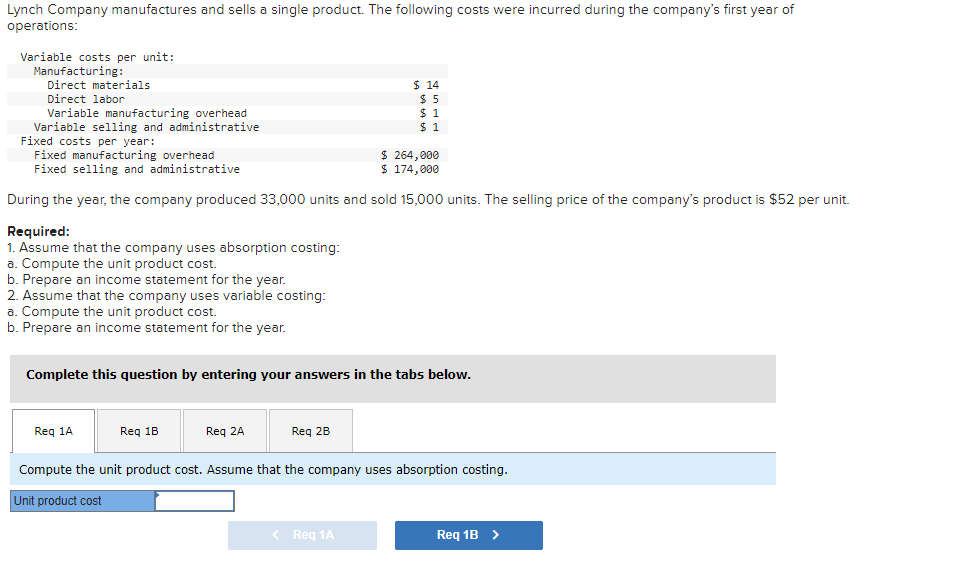Image resolution: width=970 pixels, height=578 pixels.
Task: Switch to the Req 2A tab
Action: coord(224,431)
